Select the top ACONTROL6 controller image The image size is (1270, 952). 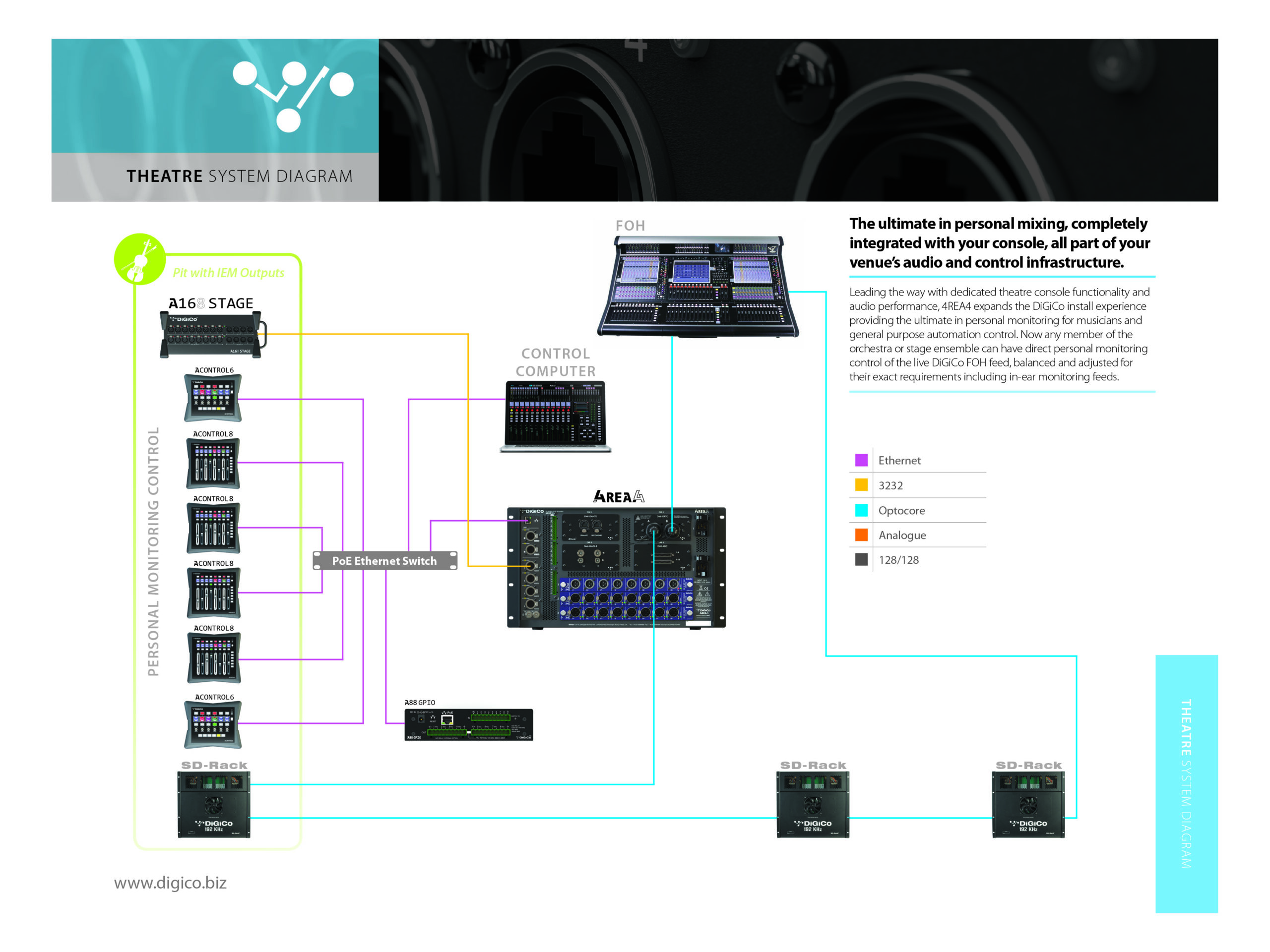tap(212, 398)
